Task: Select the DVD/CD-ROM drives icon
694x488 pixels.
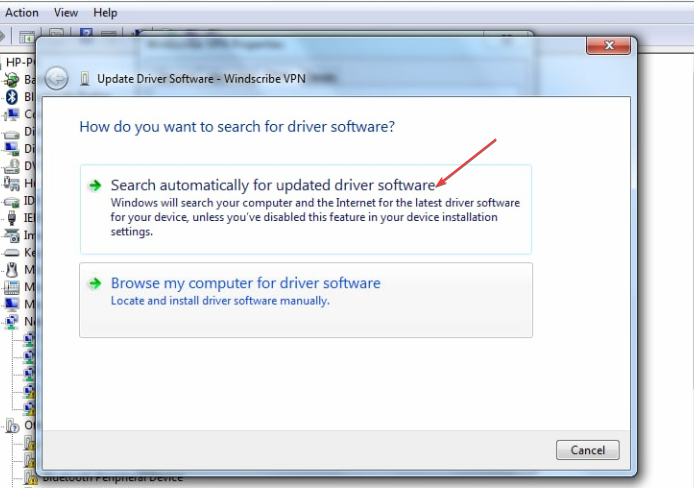Action: pos(11,166)
